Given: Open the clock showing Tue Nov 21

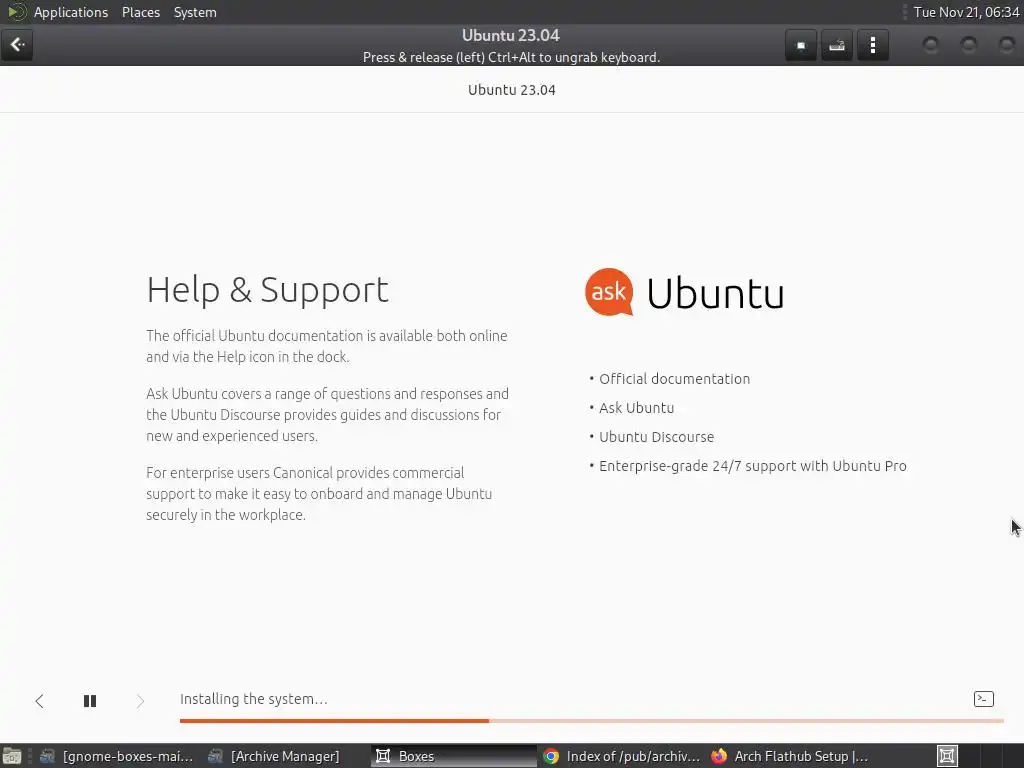Looking at the screenshot, I should click(x=967, y=12).
